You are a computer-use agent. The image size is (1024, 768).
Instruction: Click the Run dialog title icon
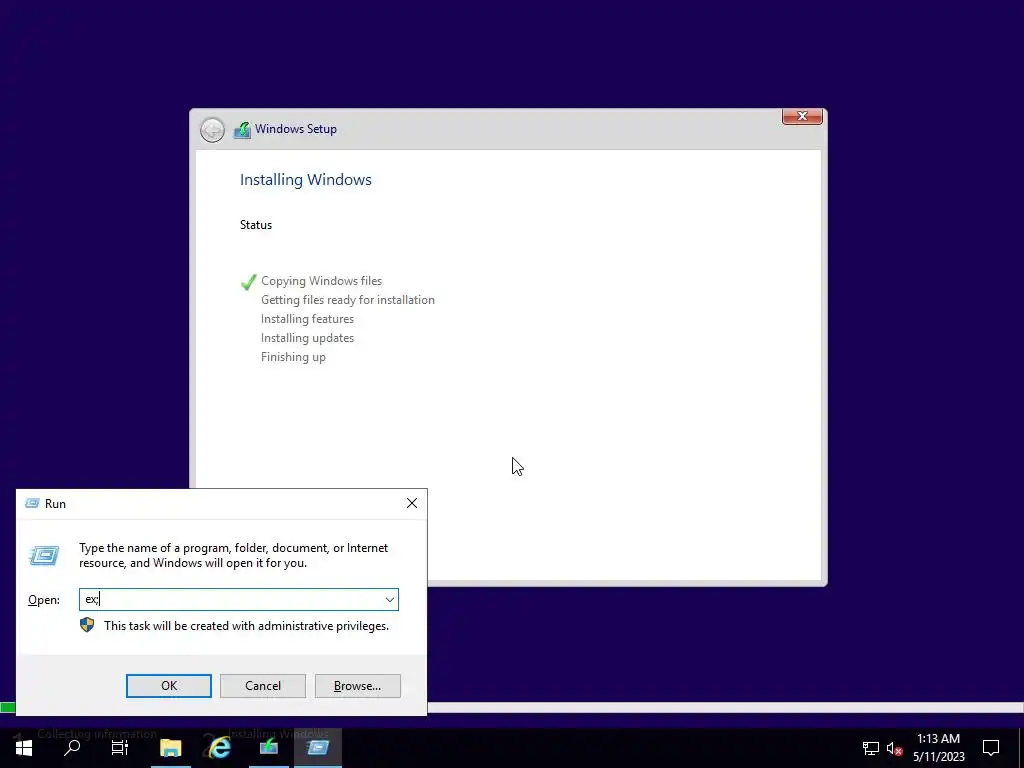[x=32, y=504]
